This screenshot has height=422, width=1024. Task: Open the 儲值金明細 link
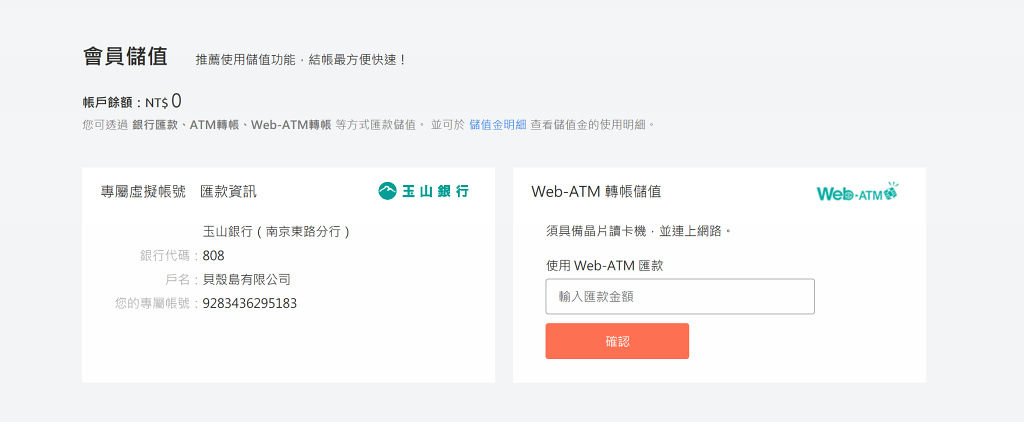(498, 124)
